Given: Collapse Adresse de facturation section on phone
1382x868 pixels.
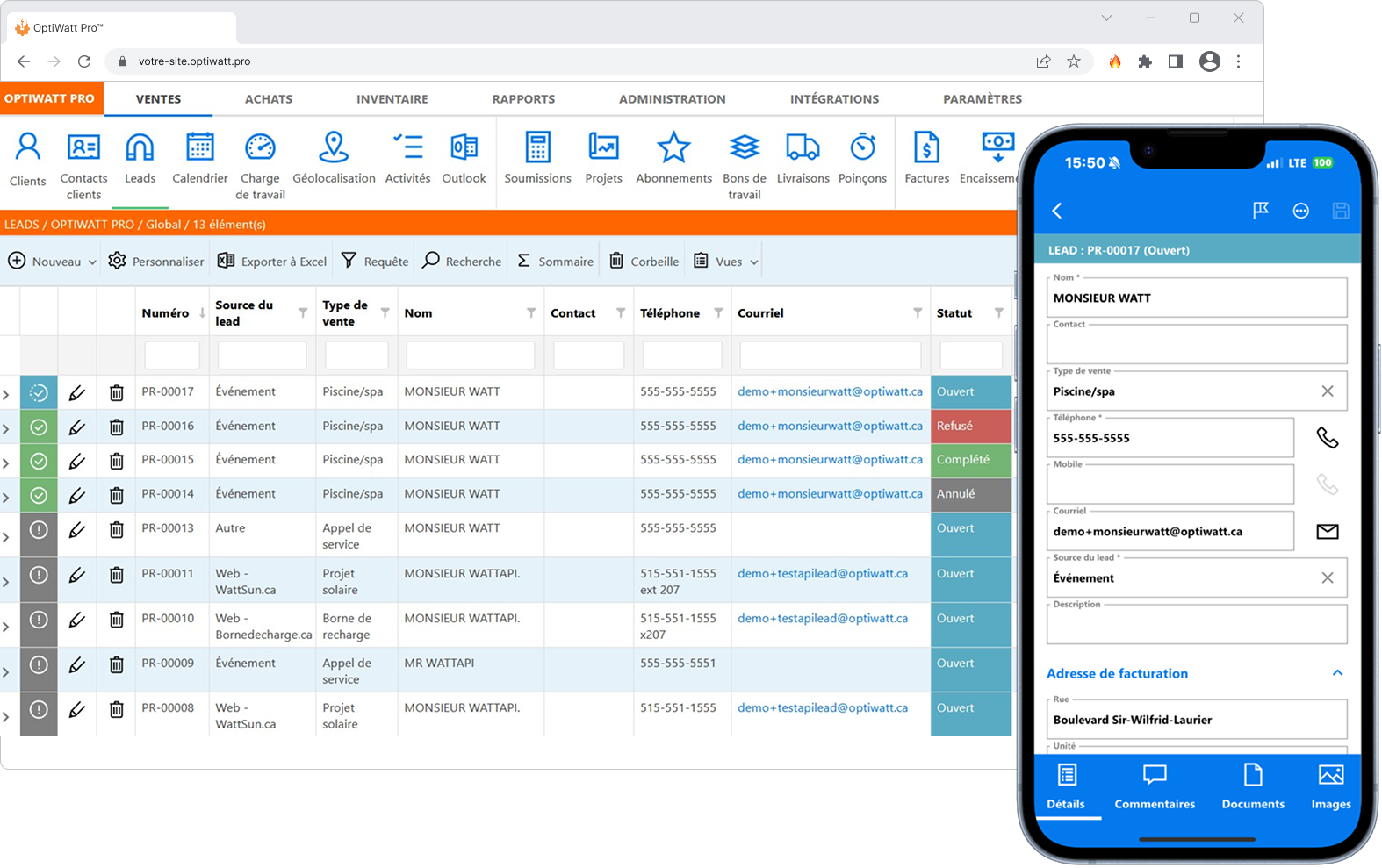Looking at the screenshot, I should [x=1337, y=673].
